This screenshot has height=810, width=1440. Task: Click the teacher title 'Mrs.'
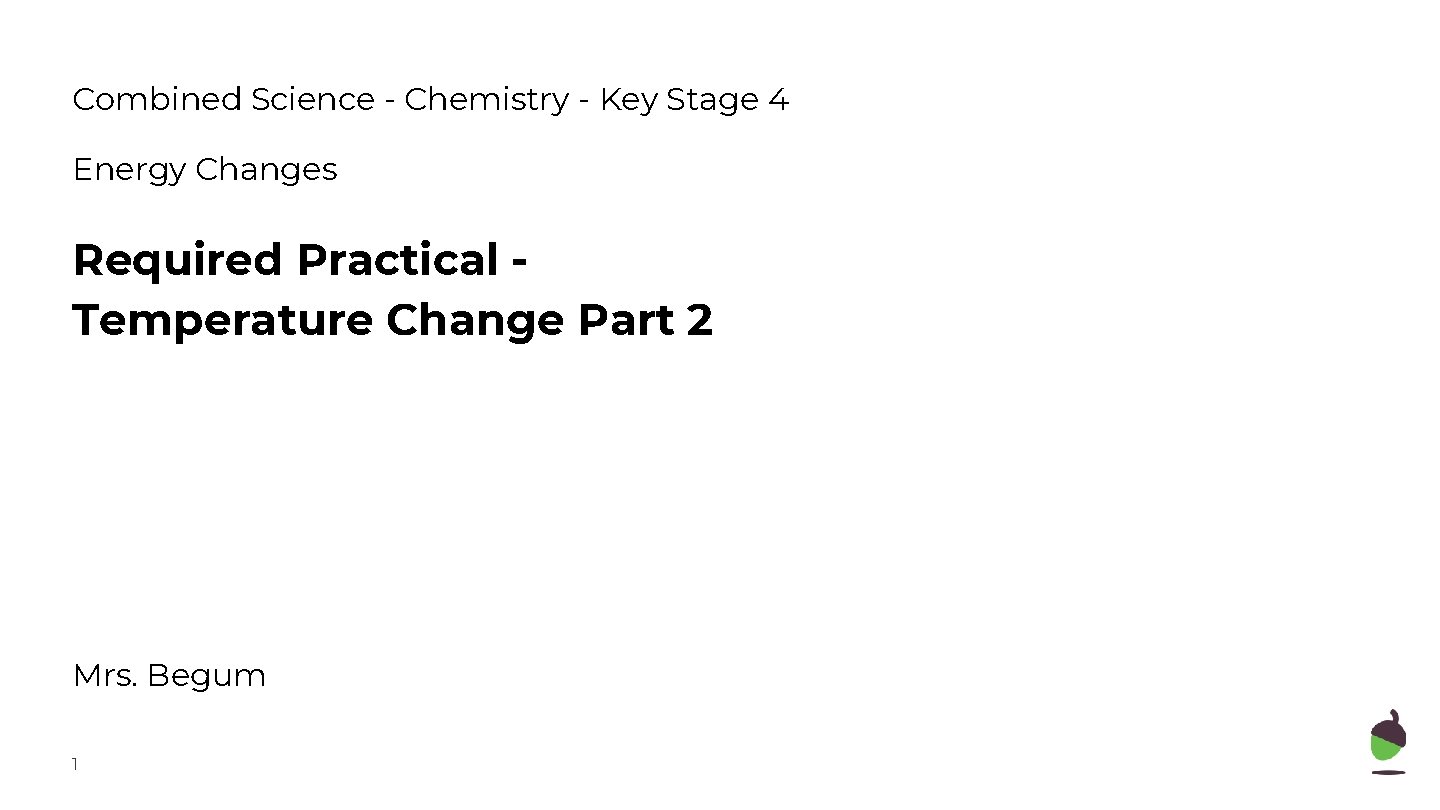105,676
